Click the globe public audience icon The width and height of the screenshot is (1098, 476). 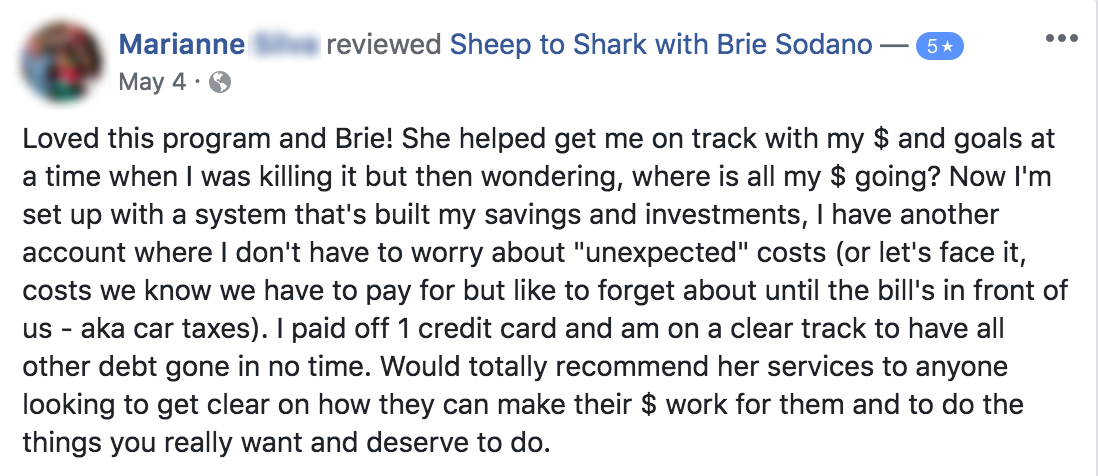[220, 83]
